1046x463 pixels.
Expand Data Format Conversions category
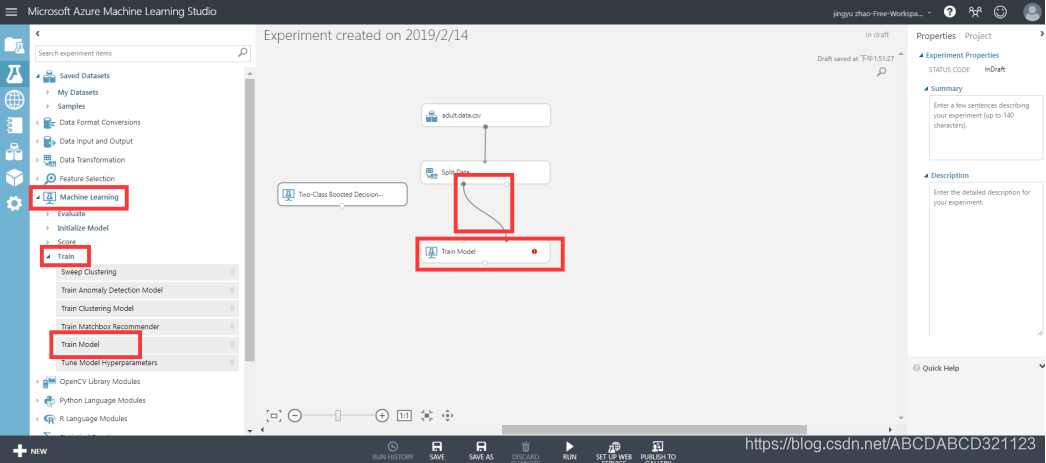[x=38, y=123]
